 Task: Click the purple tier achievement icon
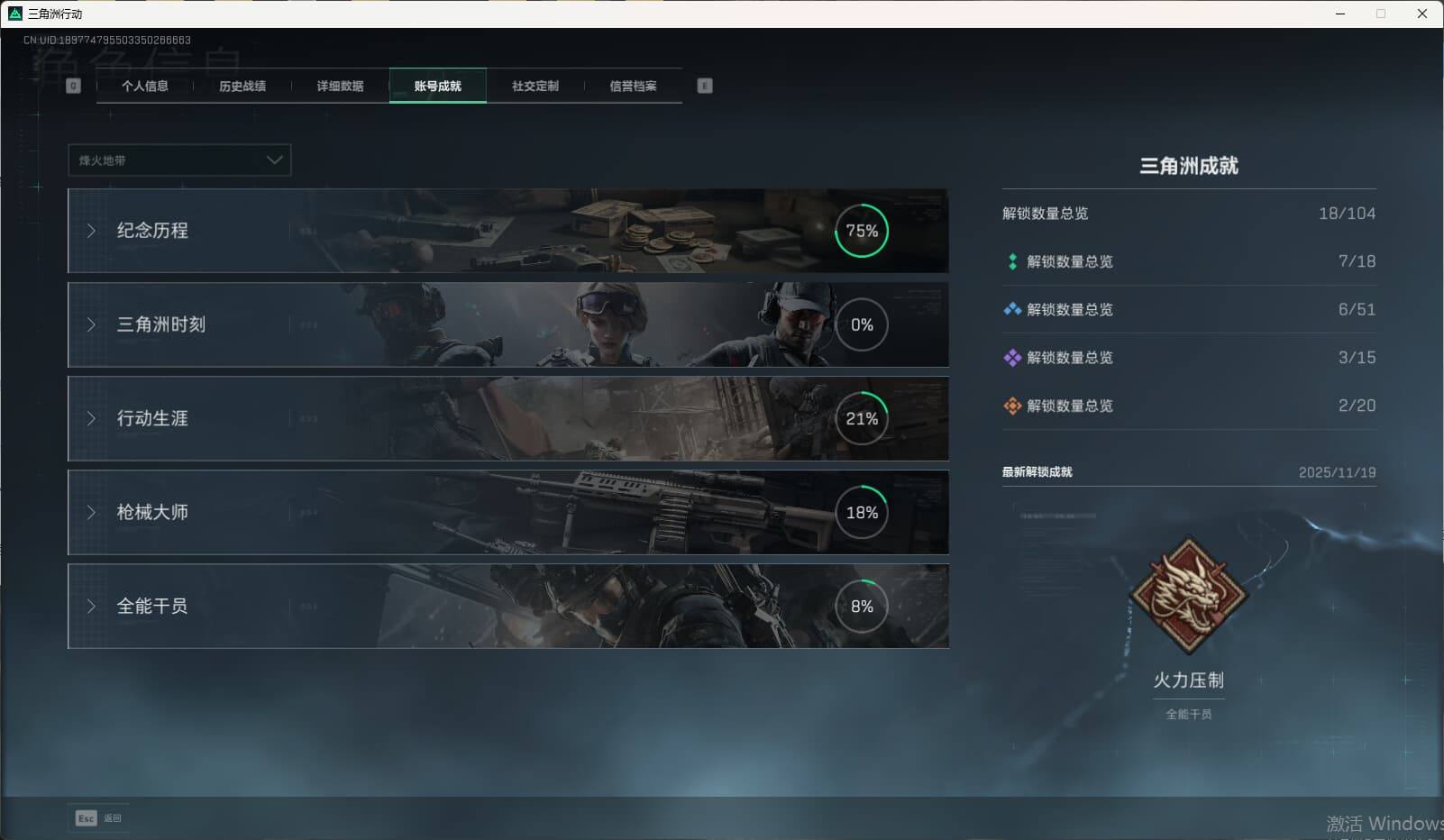point(1012,358)
